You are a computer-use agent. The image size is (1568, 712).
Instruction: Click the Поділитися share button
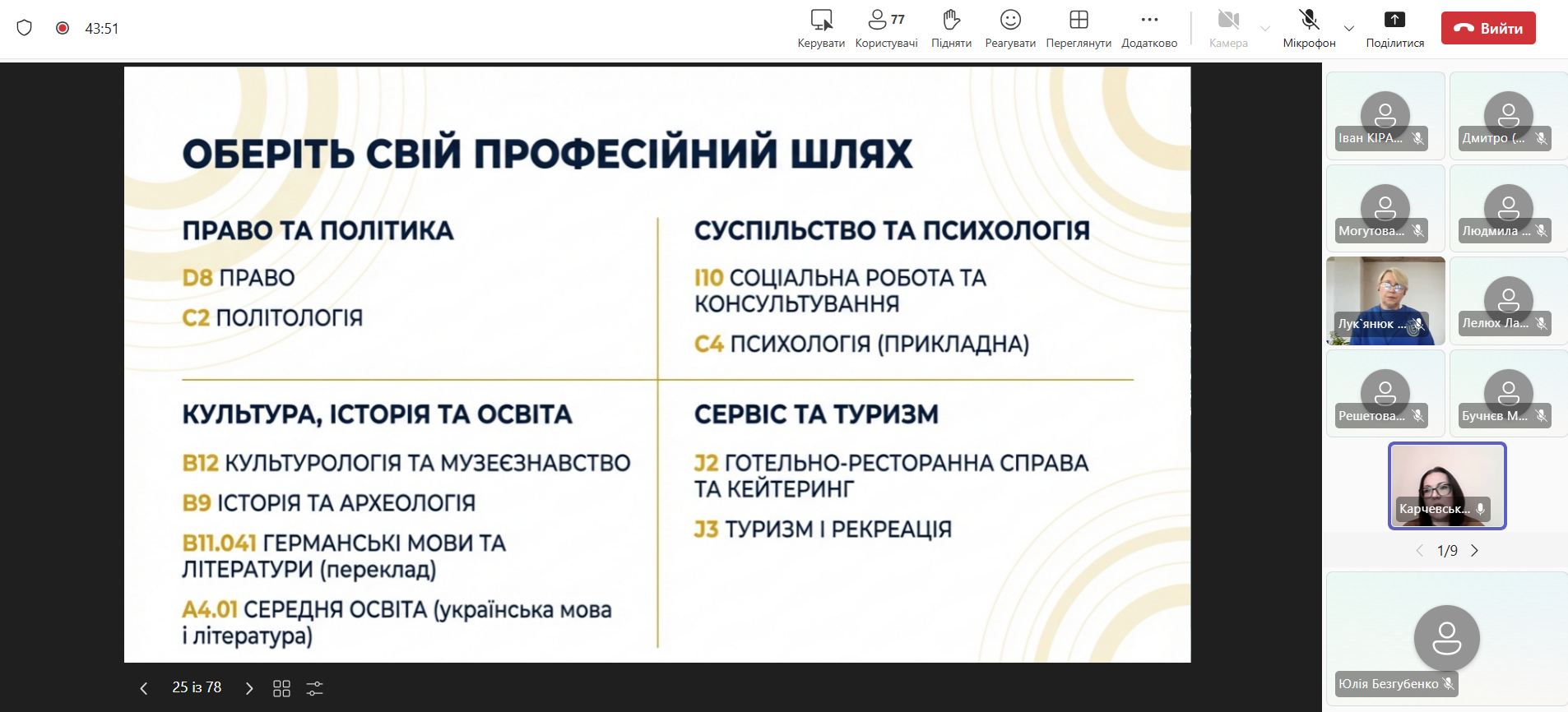point(1395,29)
